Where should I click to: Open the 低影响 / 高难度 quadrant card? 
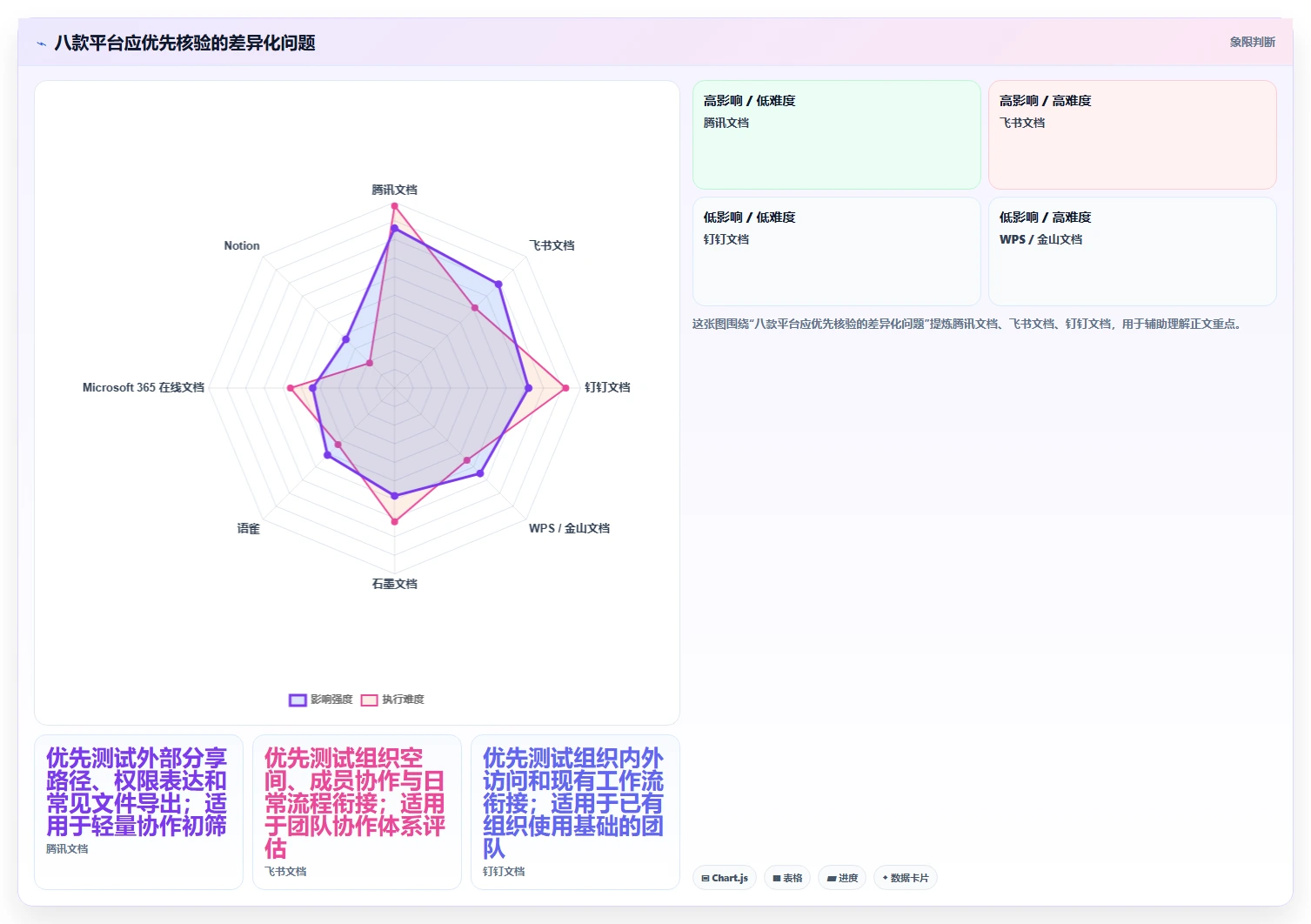[x=1132, y=251]
